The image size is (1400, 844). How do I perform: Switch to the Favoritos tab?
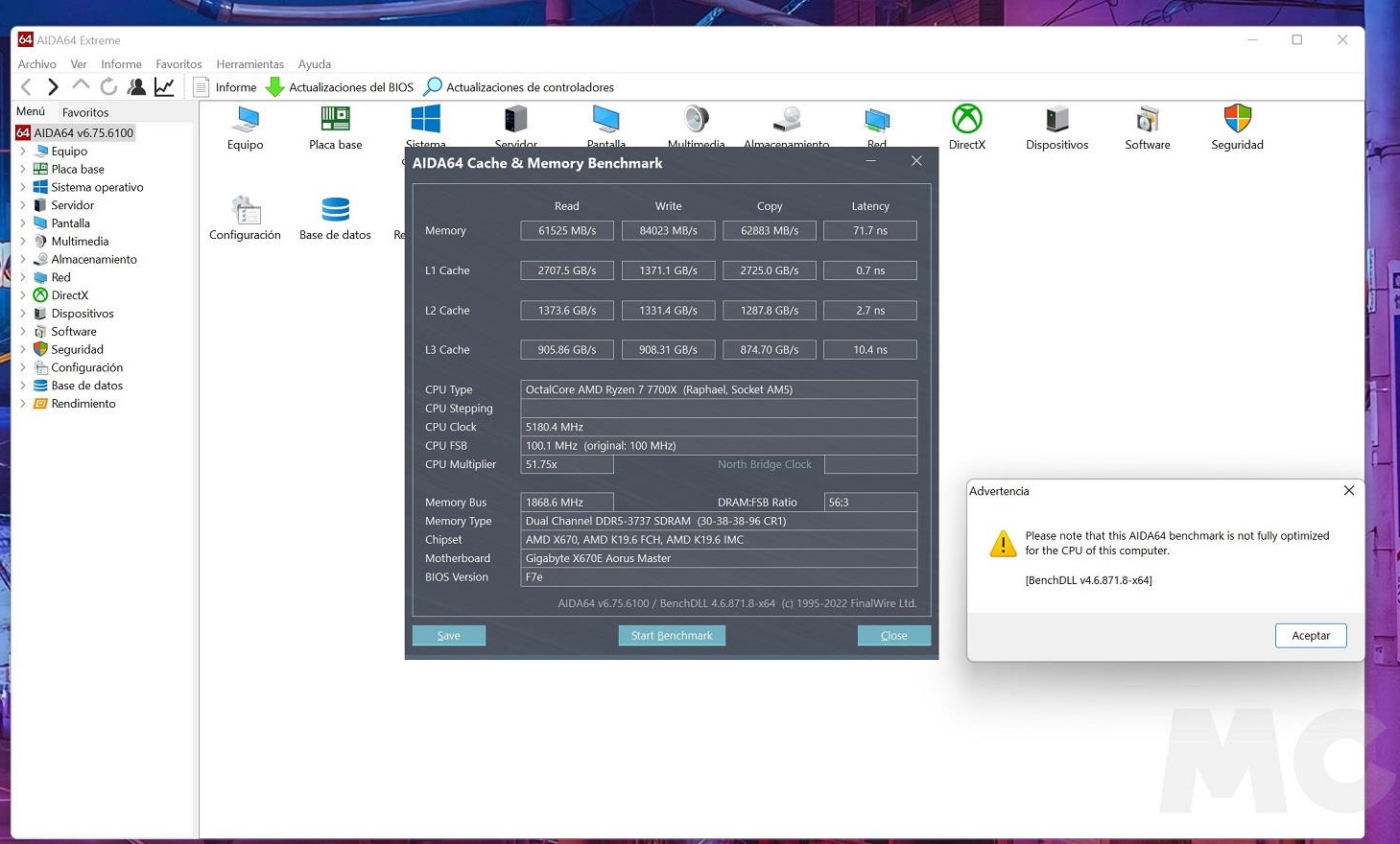[x=85, y=112]
